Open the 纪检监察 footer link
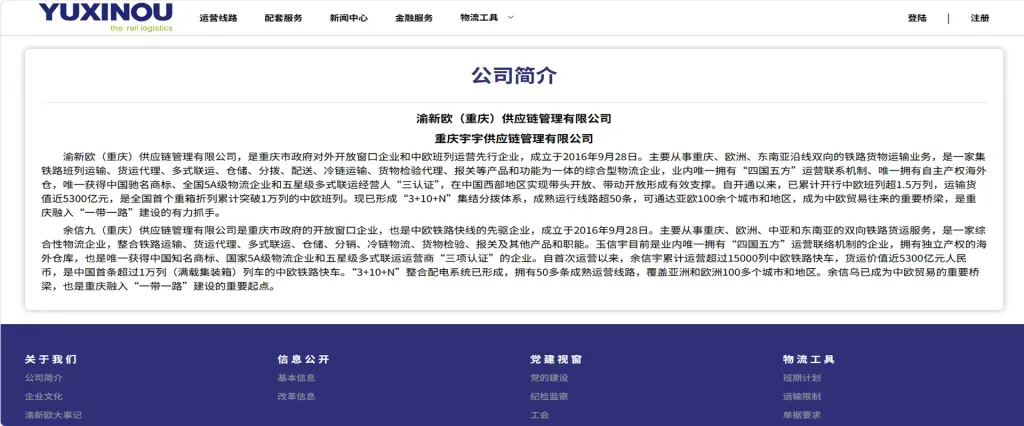 tap(549, 396)
